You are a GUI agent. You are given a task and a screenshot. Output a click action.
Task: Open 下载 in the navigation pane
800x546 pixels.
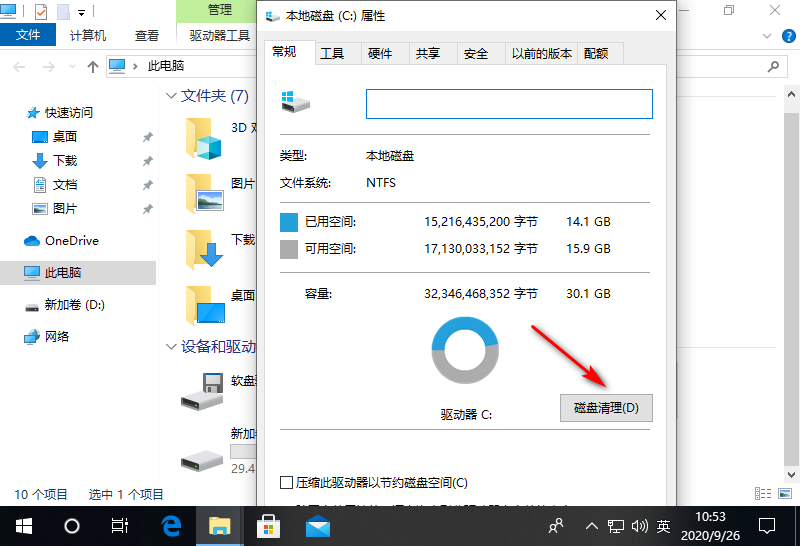coord(64,160)
